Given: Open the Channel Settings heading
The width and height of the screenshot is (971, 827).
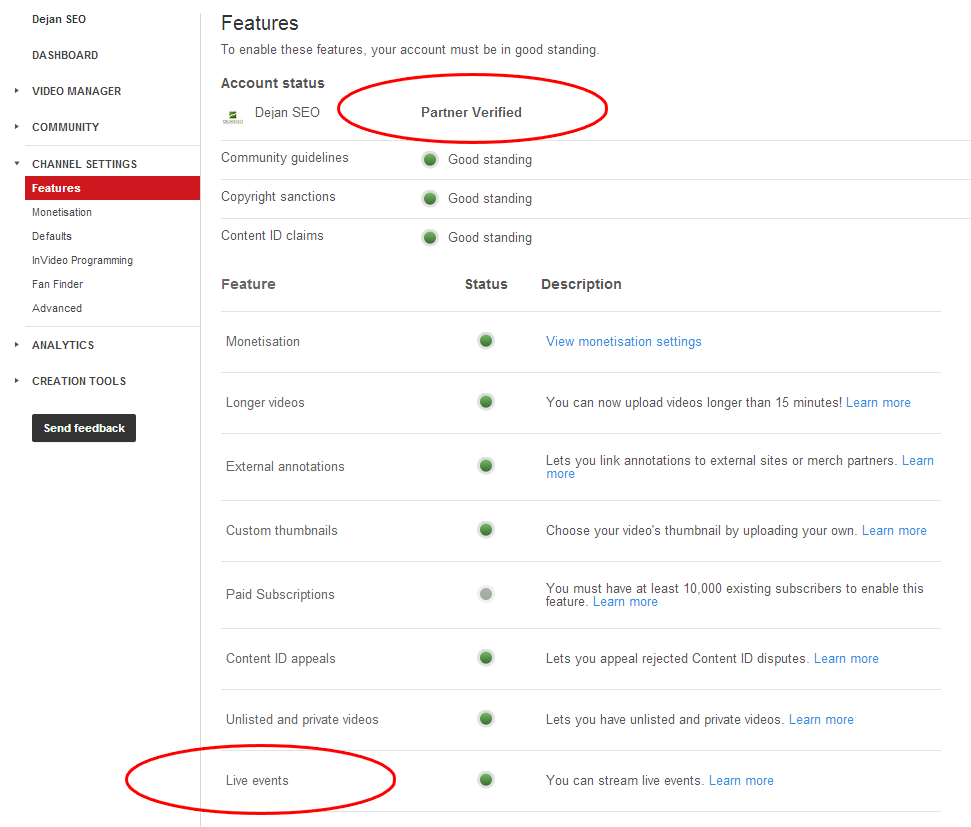Looking at the screenshot, I should pos(85,164).
